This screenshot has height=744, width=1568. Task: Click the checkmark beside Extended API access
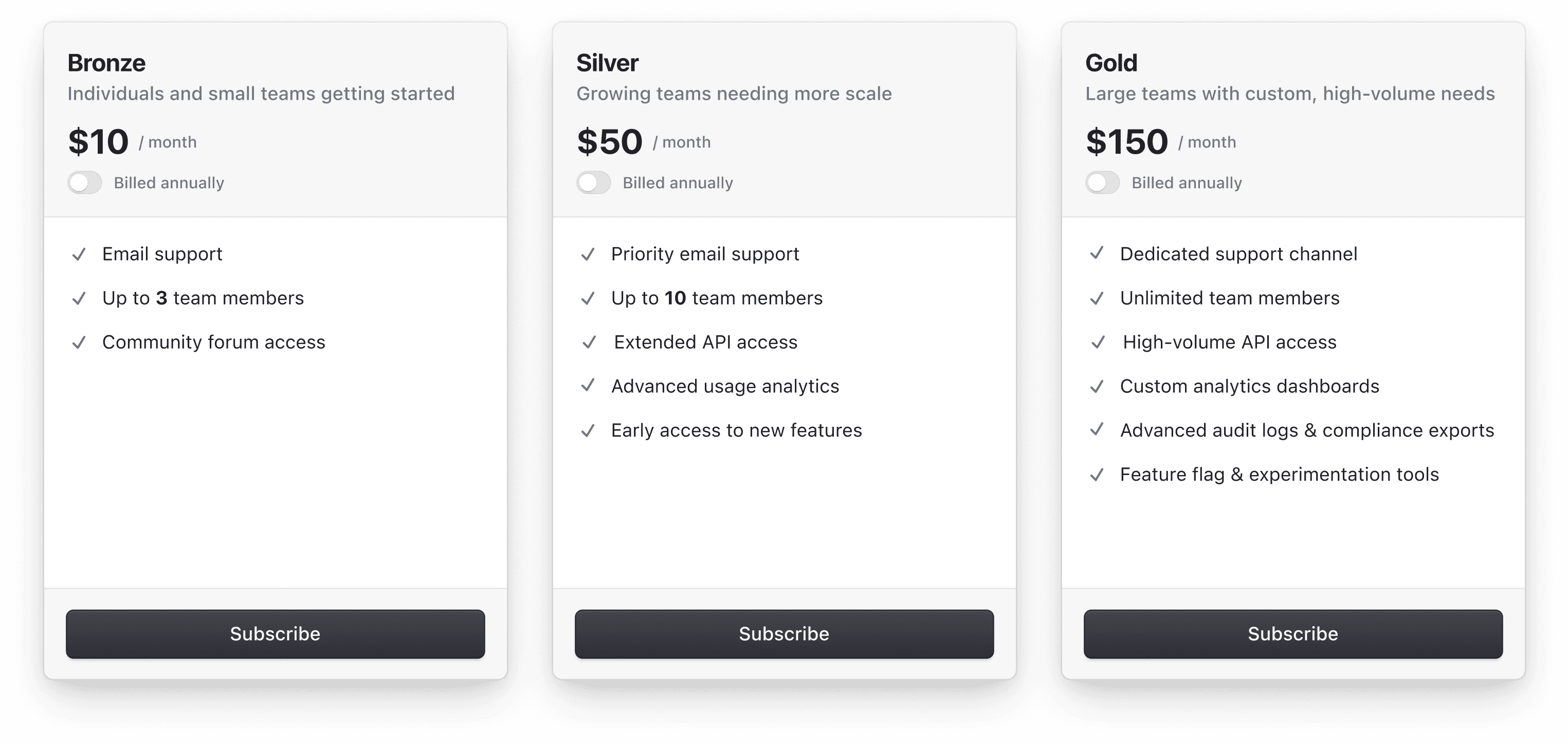[x=589, y=343]
